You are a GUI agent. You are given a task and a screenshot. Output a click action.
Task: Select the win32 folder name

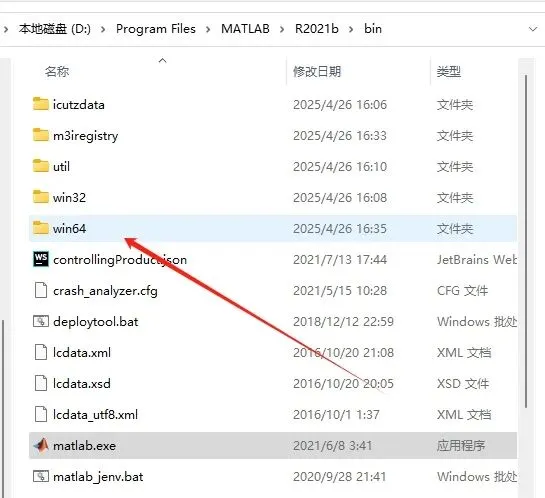pos(69,197)
